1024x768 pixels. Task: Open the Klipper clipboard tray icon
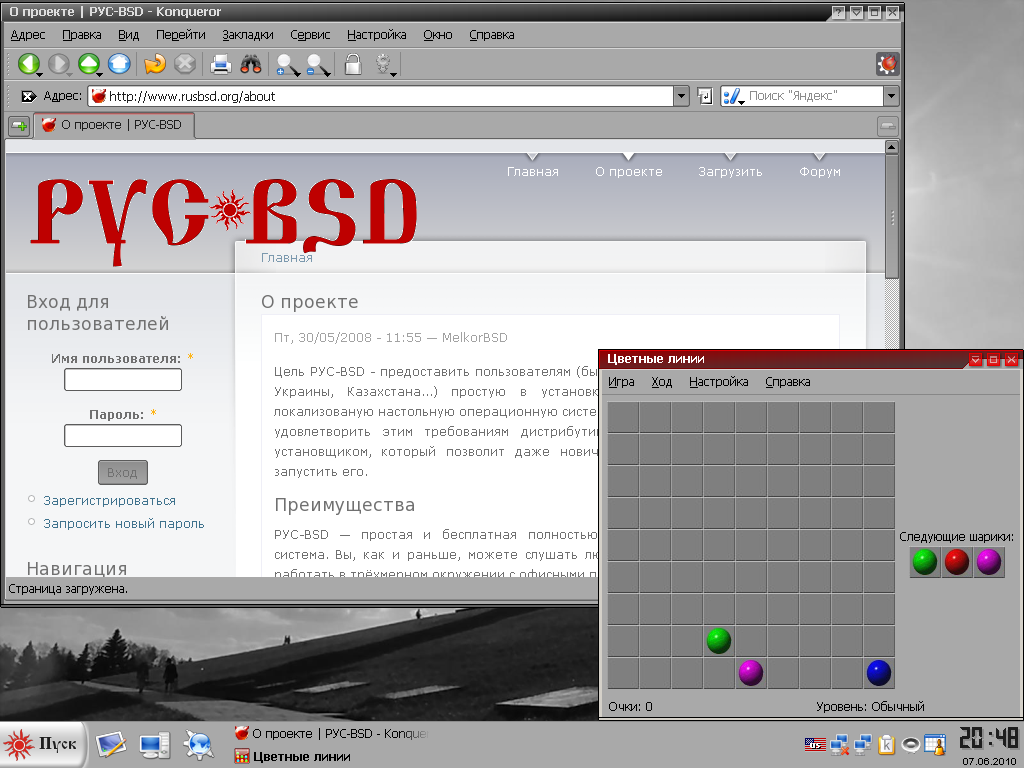coord(886,744)
